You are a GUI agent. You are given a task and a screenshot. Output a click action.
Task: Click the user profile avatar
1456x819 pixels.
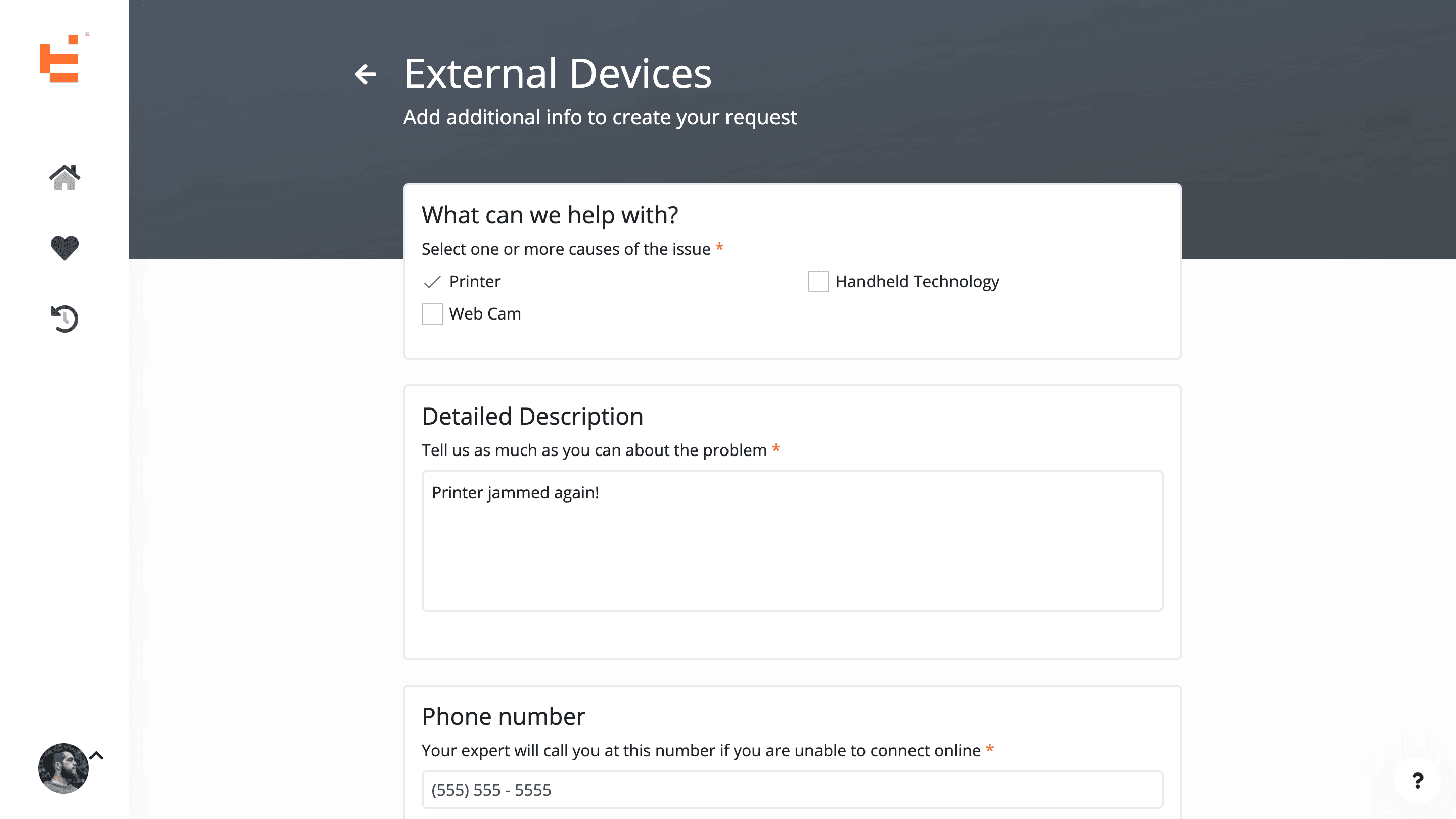63,767
